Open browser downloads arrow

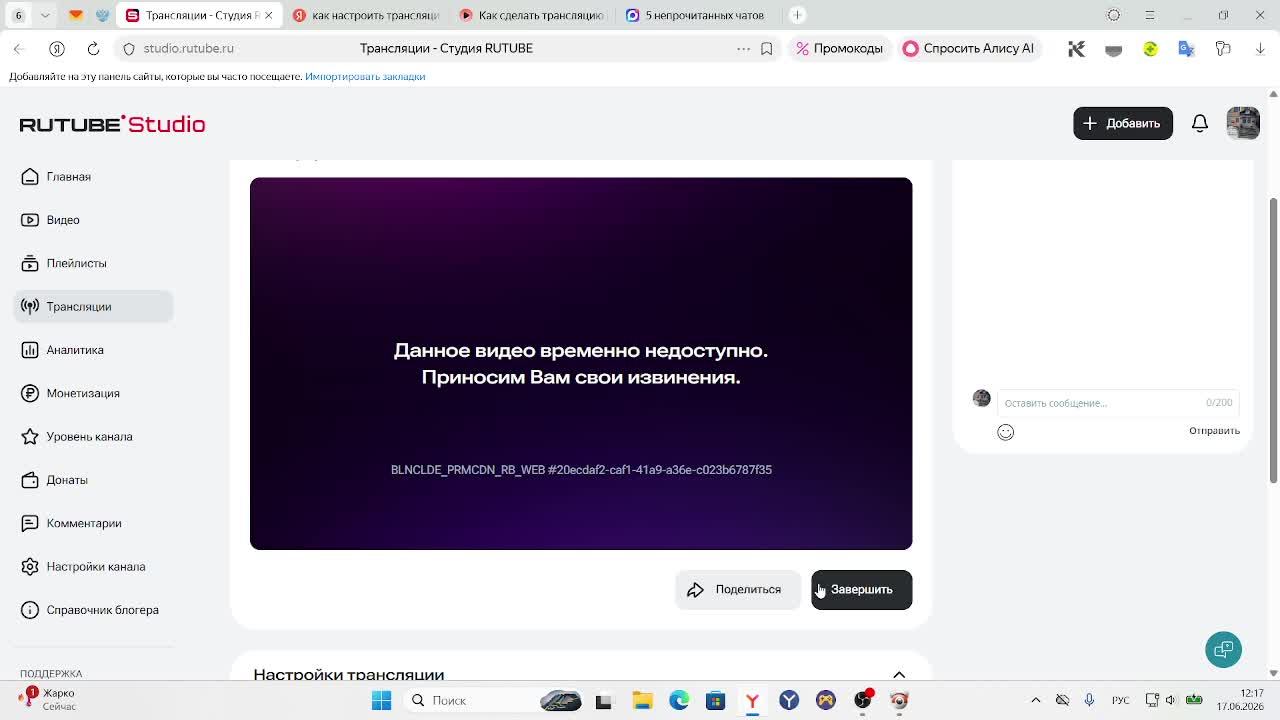(x=1259, y=48)
